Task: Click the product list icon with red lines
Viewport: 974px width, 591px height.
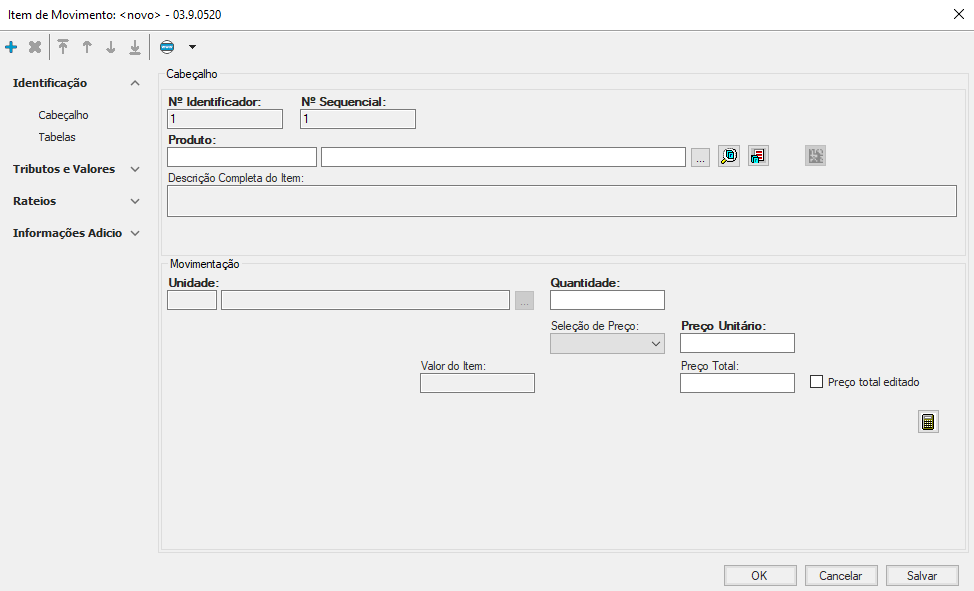Action: (758, 156)
